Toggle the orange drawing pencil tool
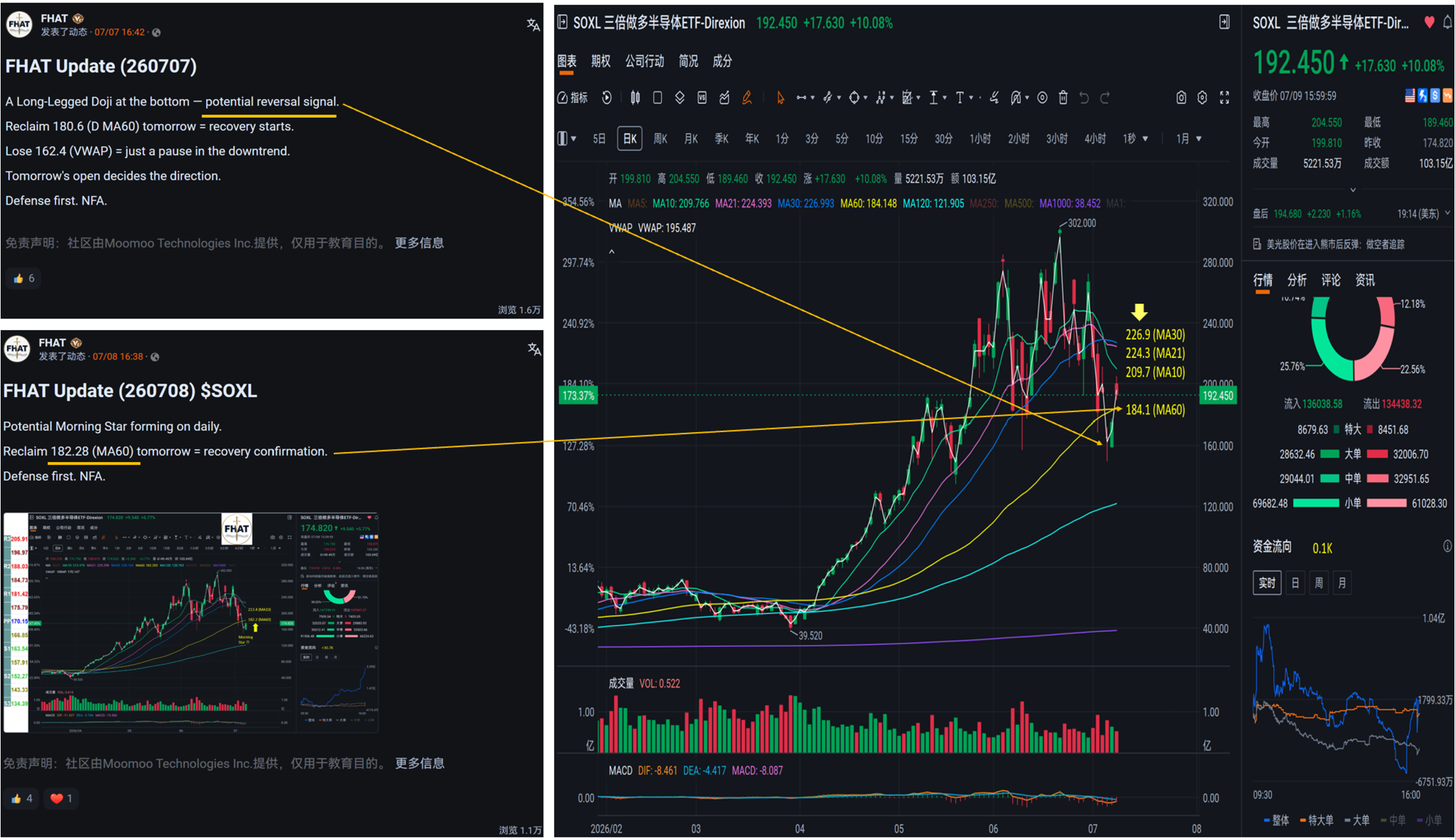 [746, 98]
